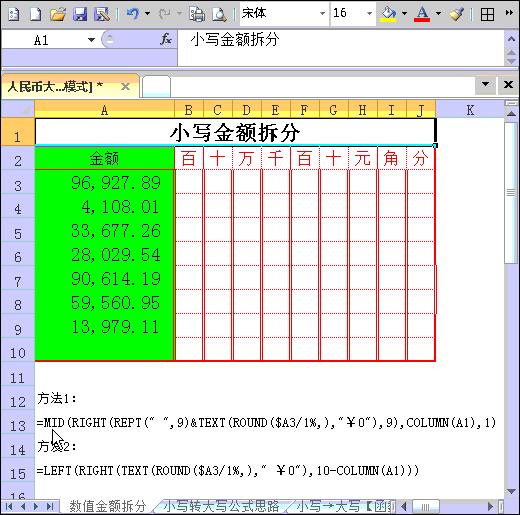Select the cell showing 96,927.89
The image size is (520, 515).
tap(104, 182)
